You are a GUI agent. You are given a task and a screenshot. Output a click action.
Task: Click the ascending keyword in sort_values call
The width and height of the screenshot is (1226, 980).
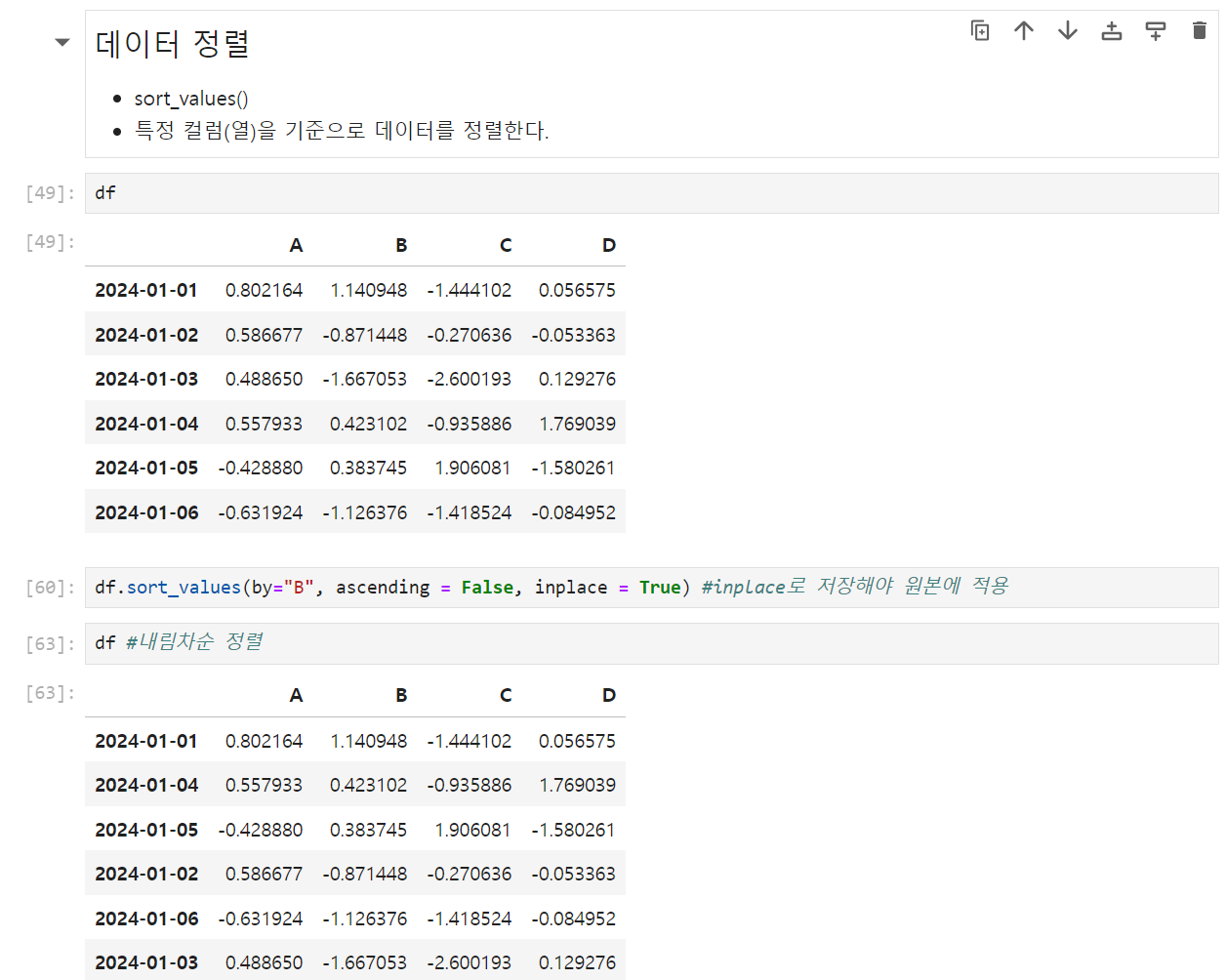click(x=383, y=588)
